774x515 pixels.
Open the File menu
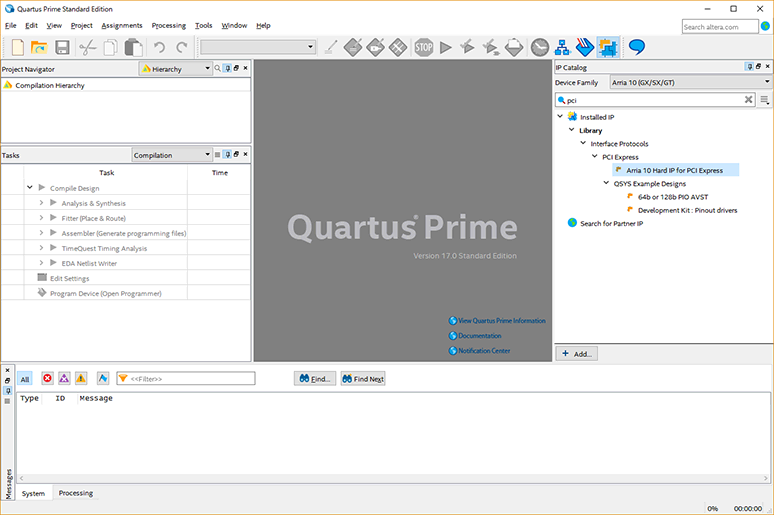coord(10,26)
